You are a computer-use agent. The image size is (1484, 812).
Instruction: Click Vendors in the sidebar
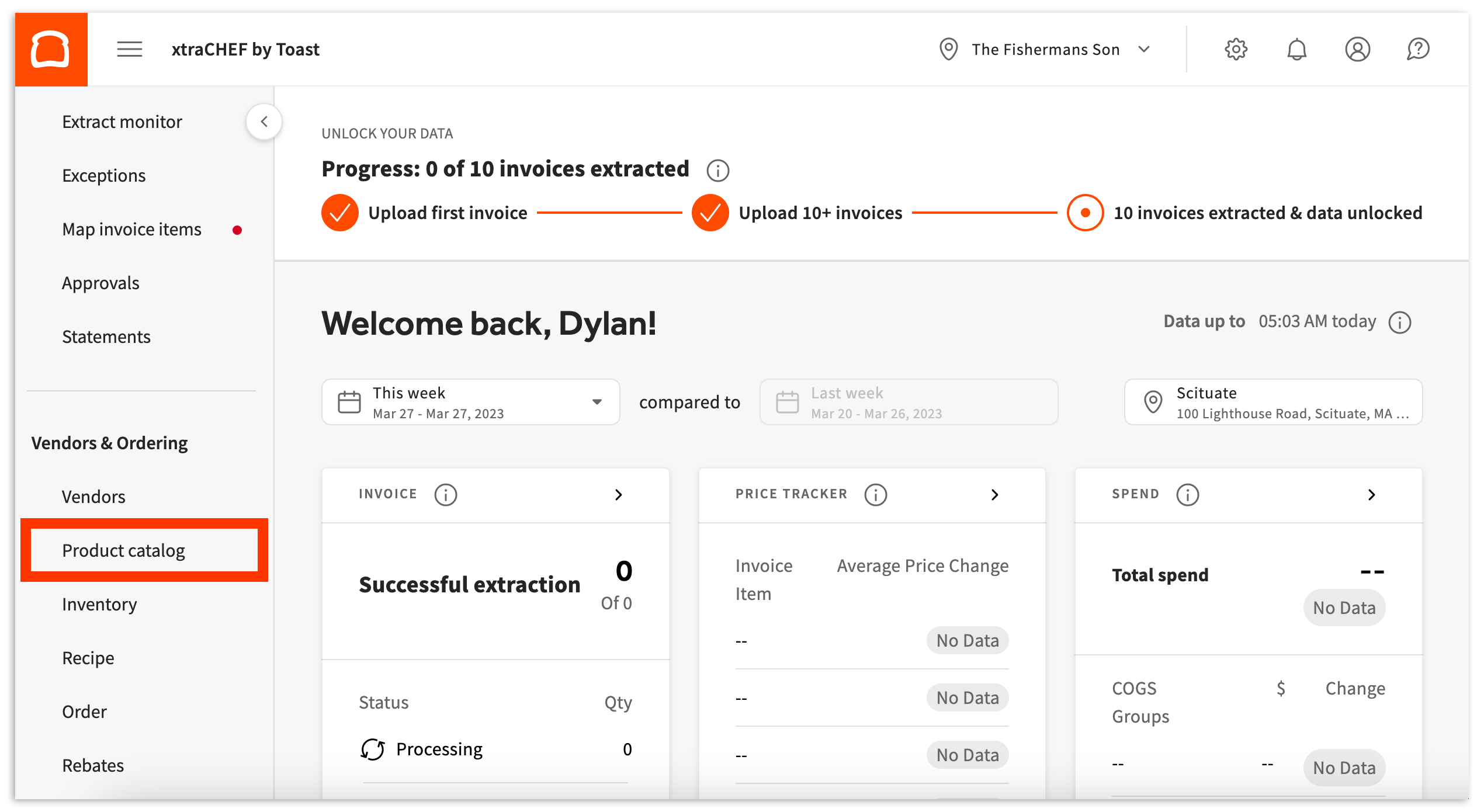pyautogui.click(x=93, y=497)
